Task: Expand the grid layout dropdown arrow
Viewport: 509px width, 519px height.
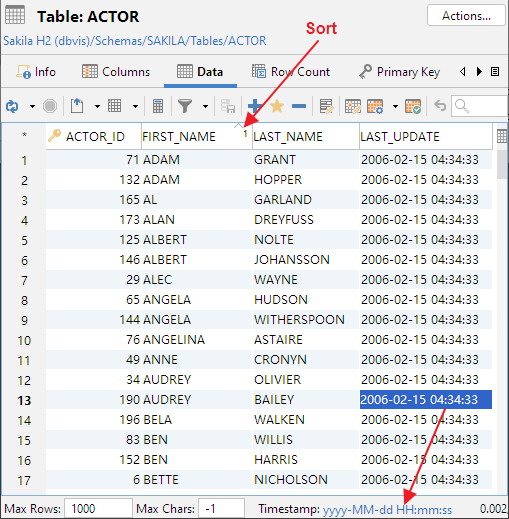Action: click(x=135, y=107)
